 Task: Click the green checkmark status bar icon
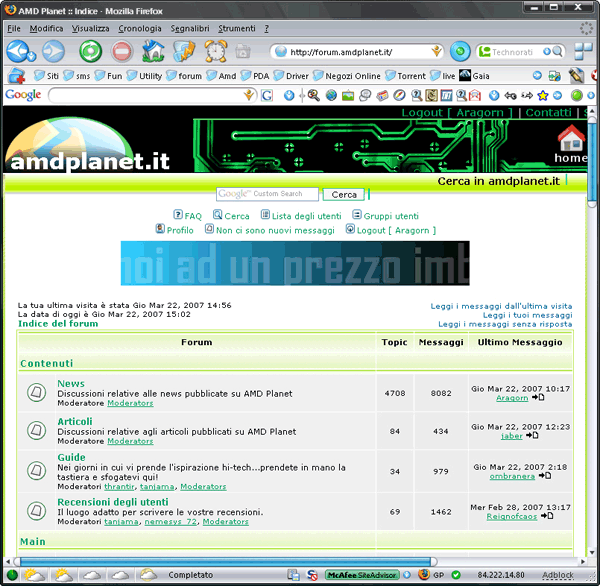tap(456, 575)
